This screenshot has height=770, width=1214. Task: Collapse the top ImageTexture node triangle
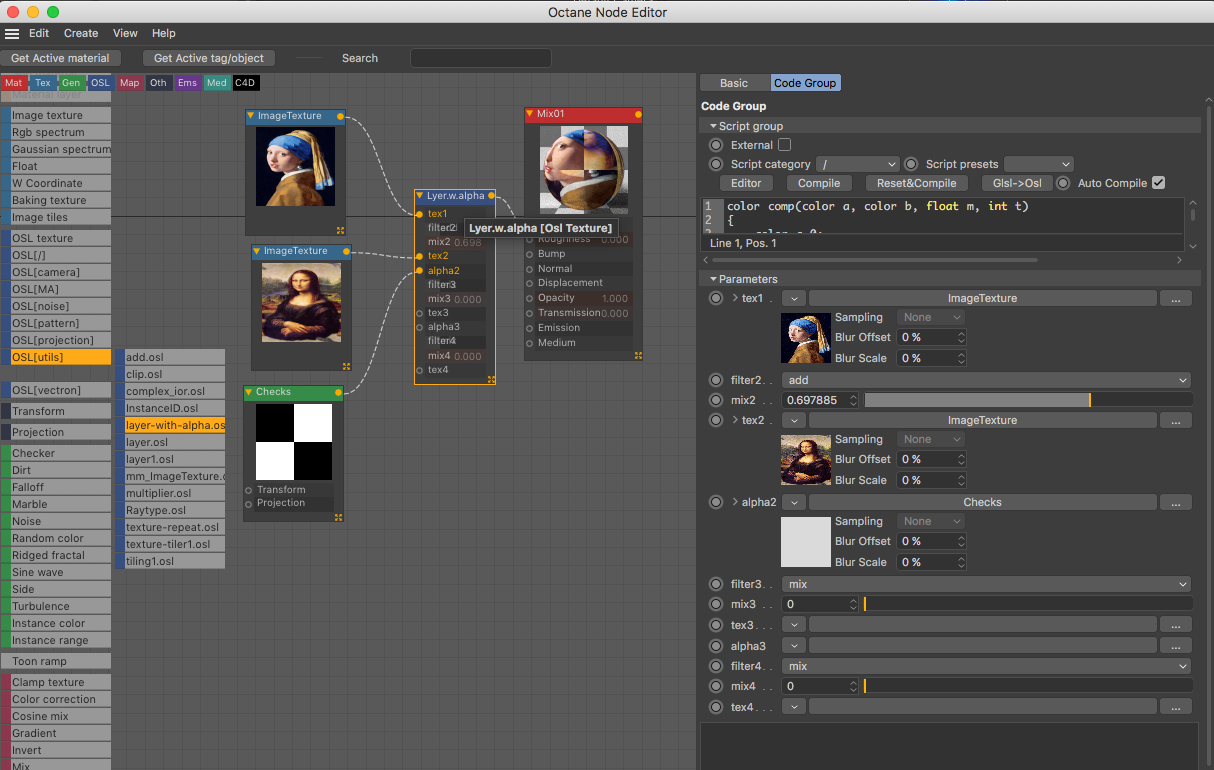pos(251,116)
